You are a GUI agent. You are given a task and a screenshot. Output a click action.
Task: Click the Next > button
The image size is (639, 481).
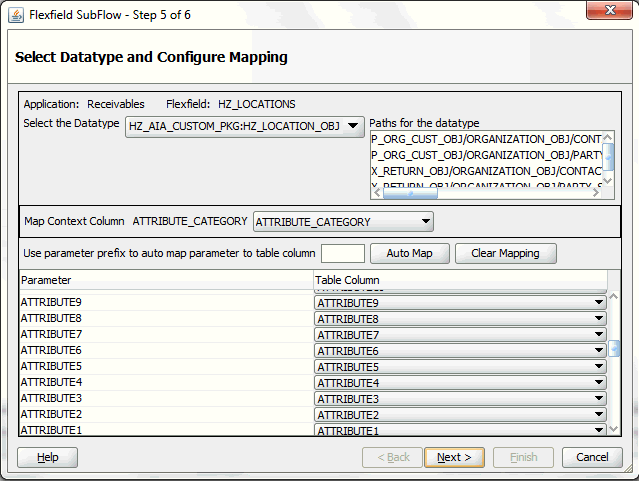point(454,457)
